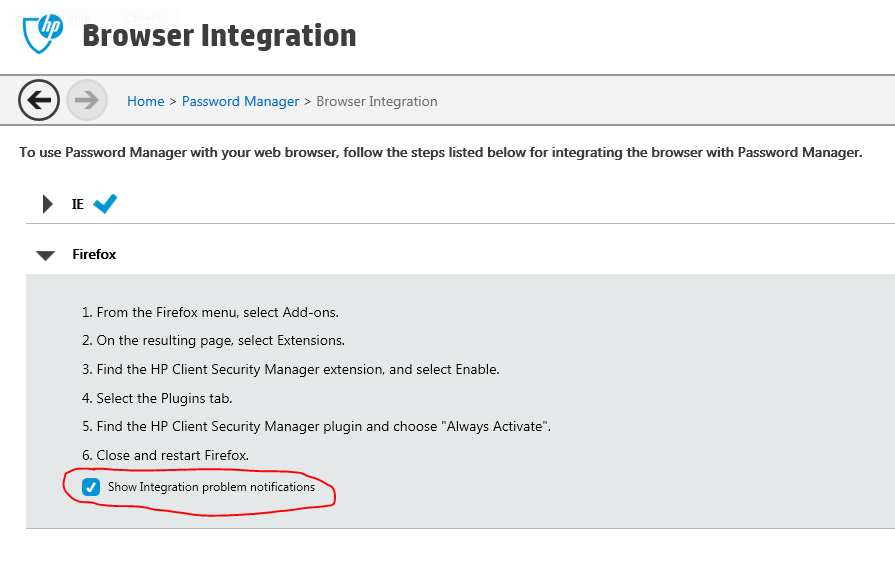Click the HP shield logo
Viewport: 895px width, 567px height.
click(x=43, y=34)
